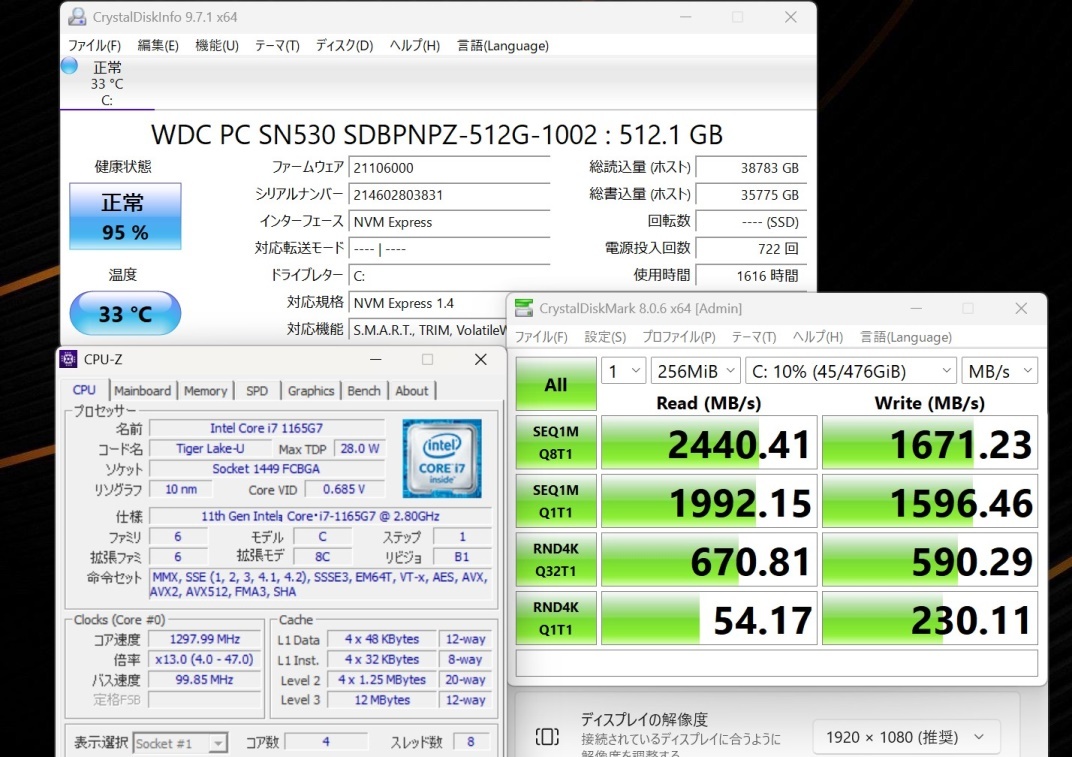
Task: Start the SEQ1M Q8T1 test
Action: pyautogui.click(x=556, y=442)
